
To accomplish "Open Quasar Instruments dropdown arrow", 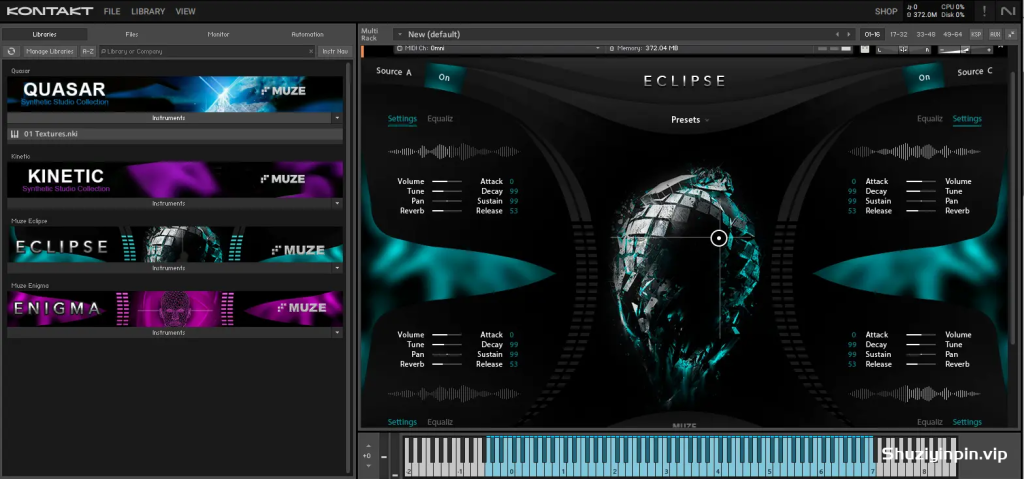I will pos(337,118).
